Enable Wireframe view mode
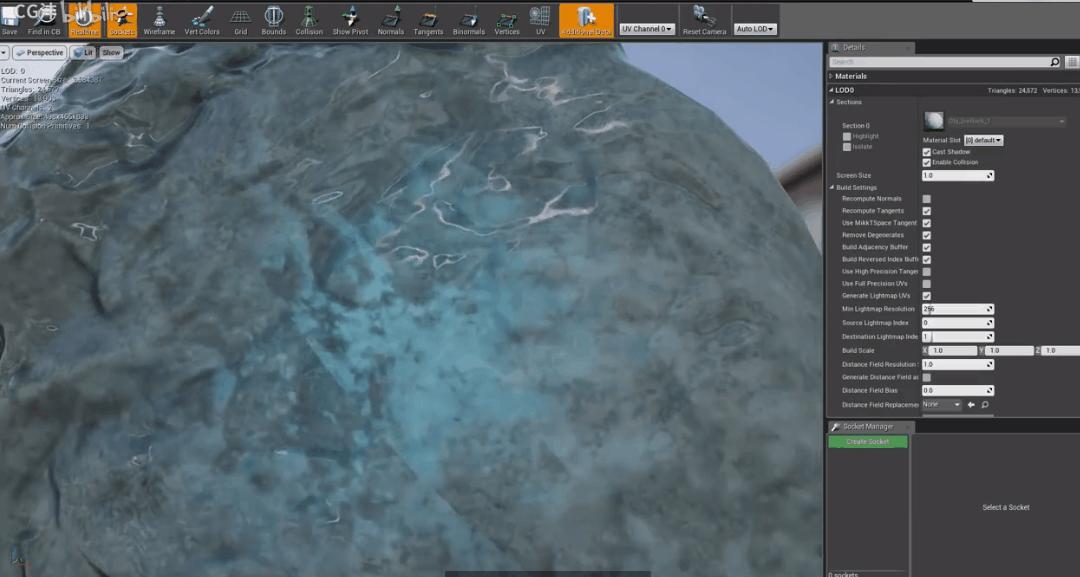This screenshot has width=1080, height=577. [x=159, y=20]
